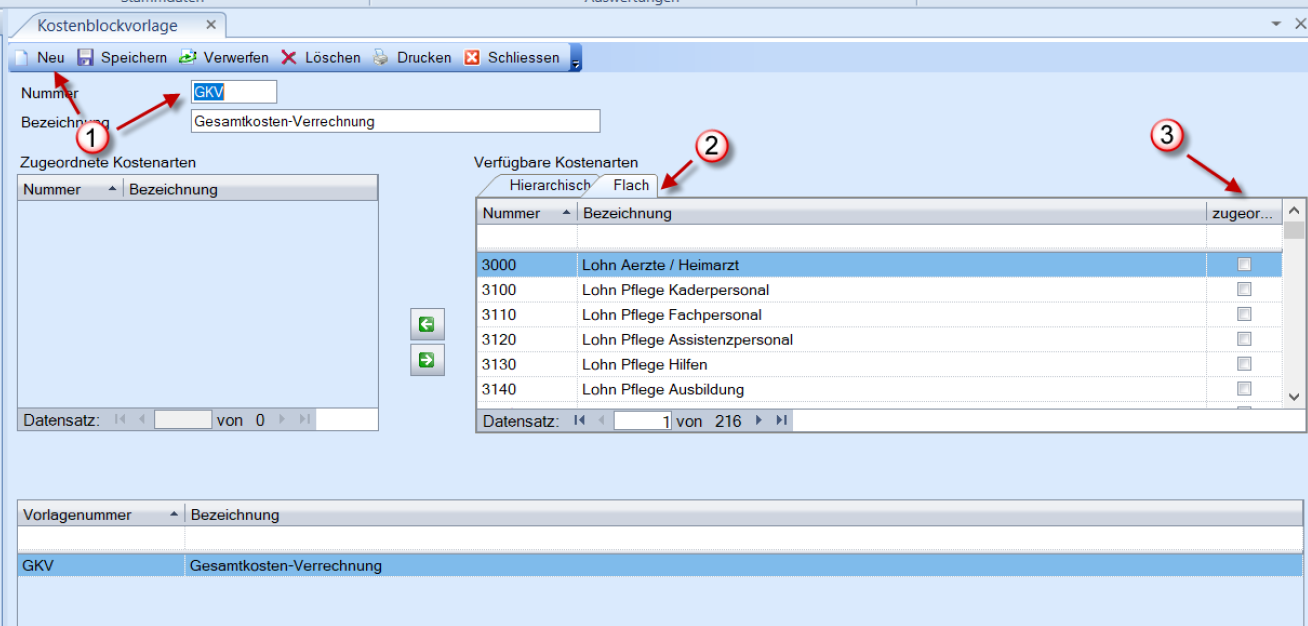The image size is (1308, 626).
Task: Open the tab list dropdown arrow at top right
Action: pos(1275,23)
